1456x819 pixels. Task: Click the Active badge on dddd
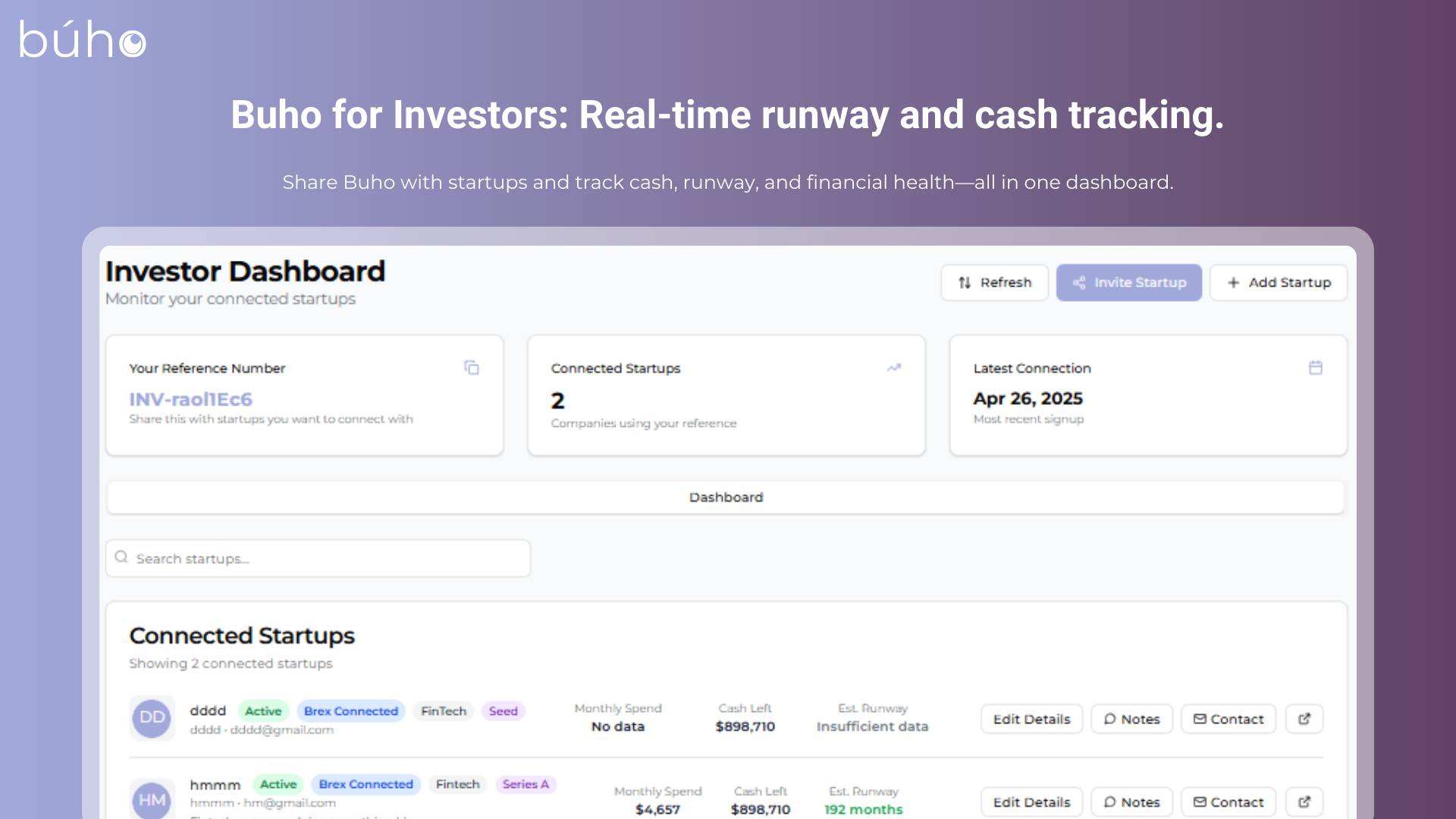tap(263, 711)
